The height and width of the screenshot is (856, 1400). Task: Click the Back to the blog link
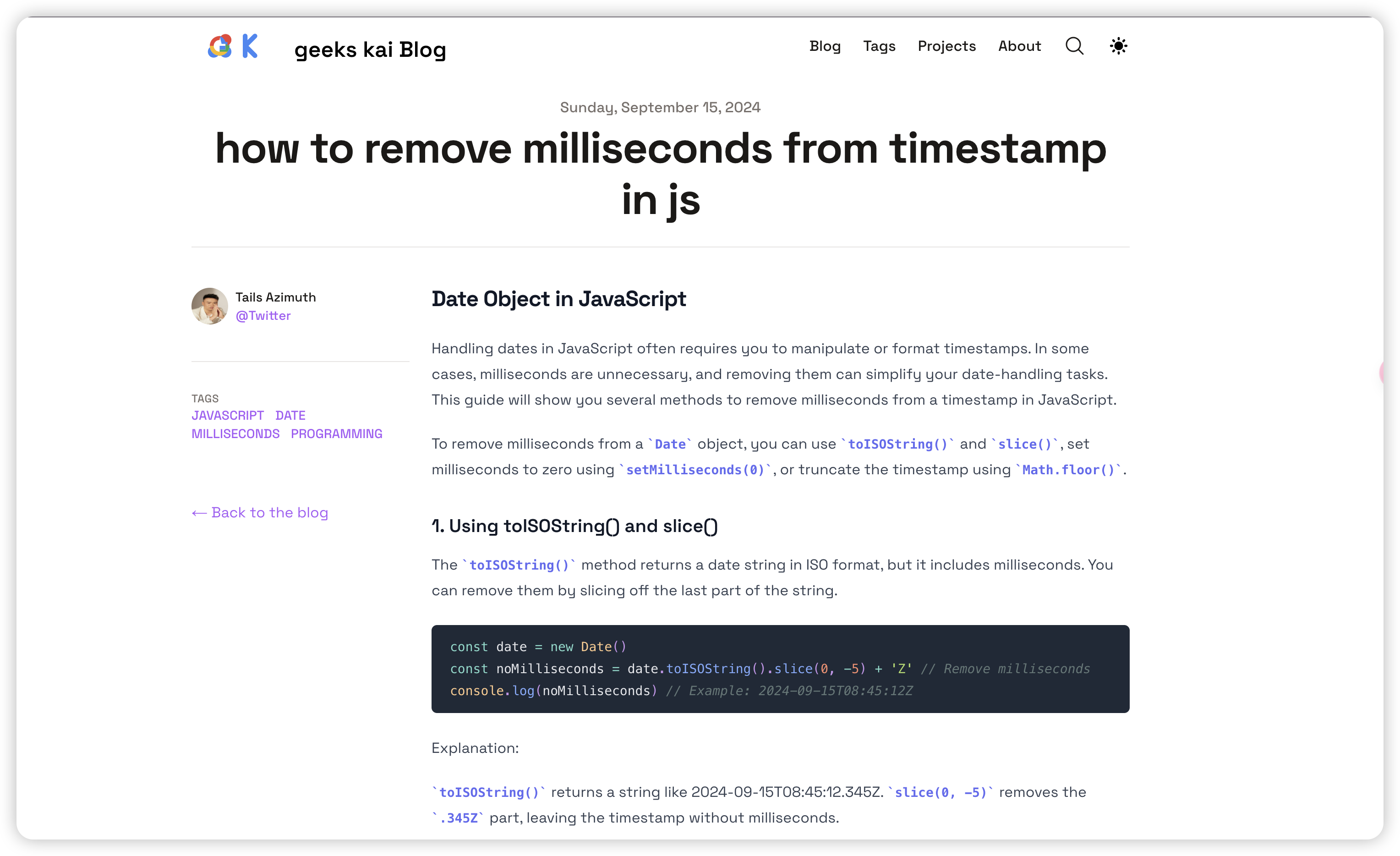(260, 512)
